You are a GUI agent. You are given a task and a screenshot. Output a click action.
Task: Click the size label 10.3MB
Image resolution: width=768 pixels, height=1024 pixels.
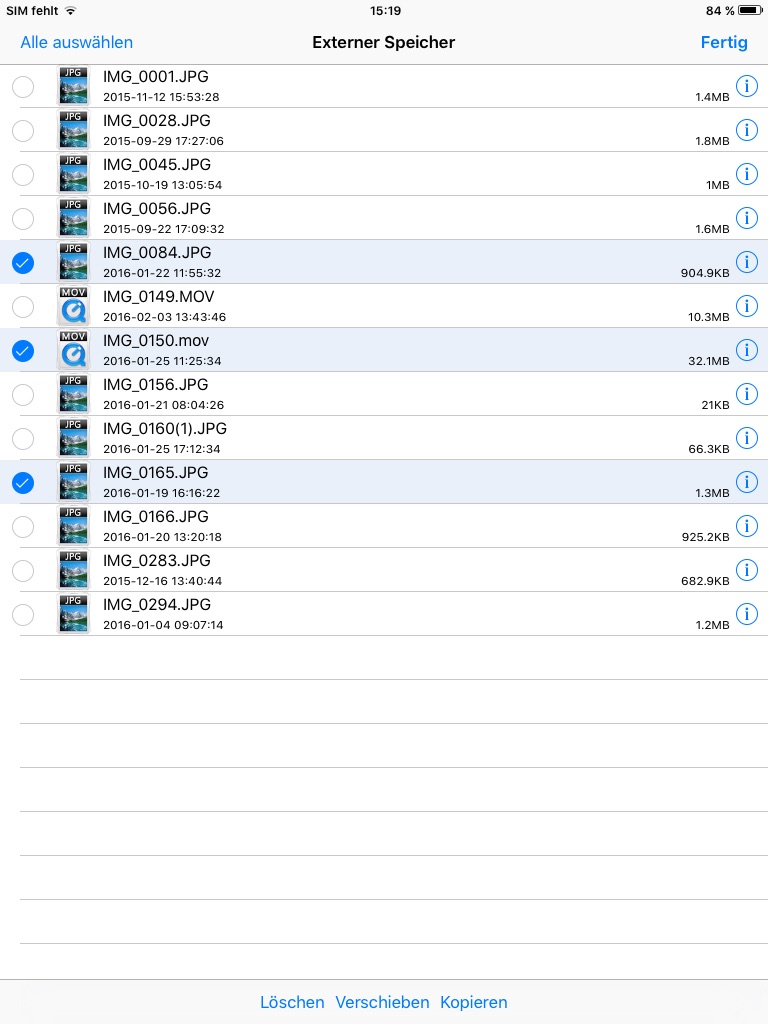(x=709, y=317)
